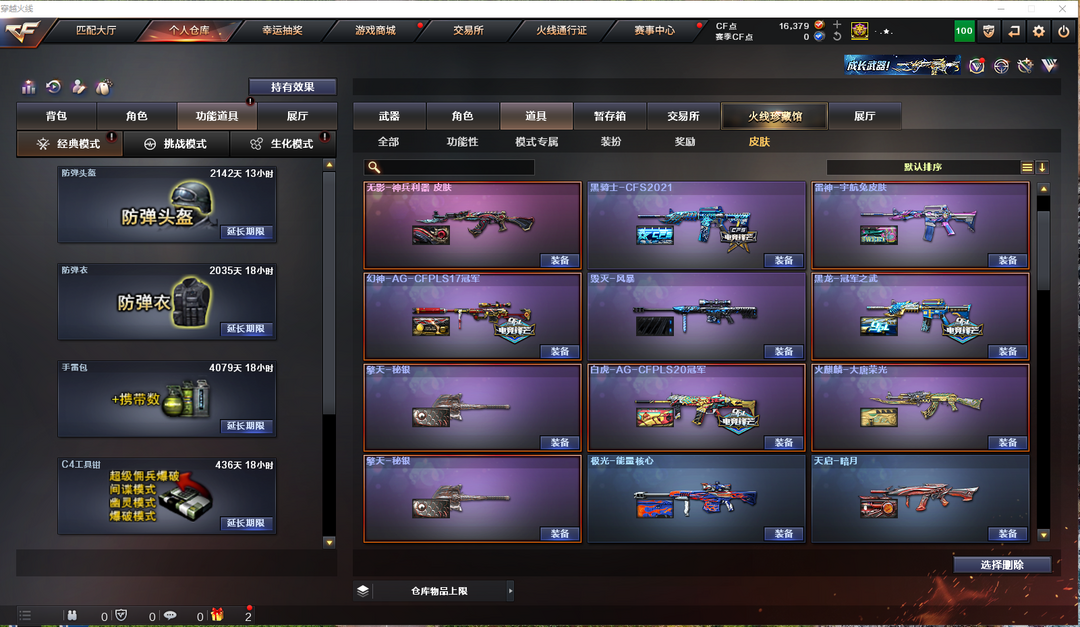Equip the 黑骑士-CFS2021 skin
Image resolution: width=1080 pixels, height=627 pixels.
pyautogui.click(x=784, y=260)
